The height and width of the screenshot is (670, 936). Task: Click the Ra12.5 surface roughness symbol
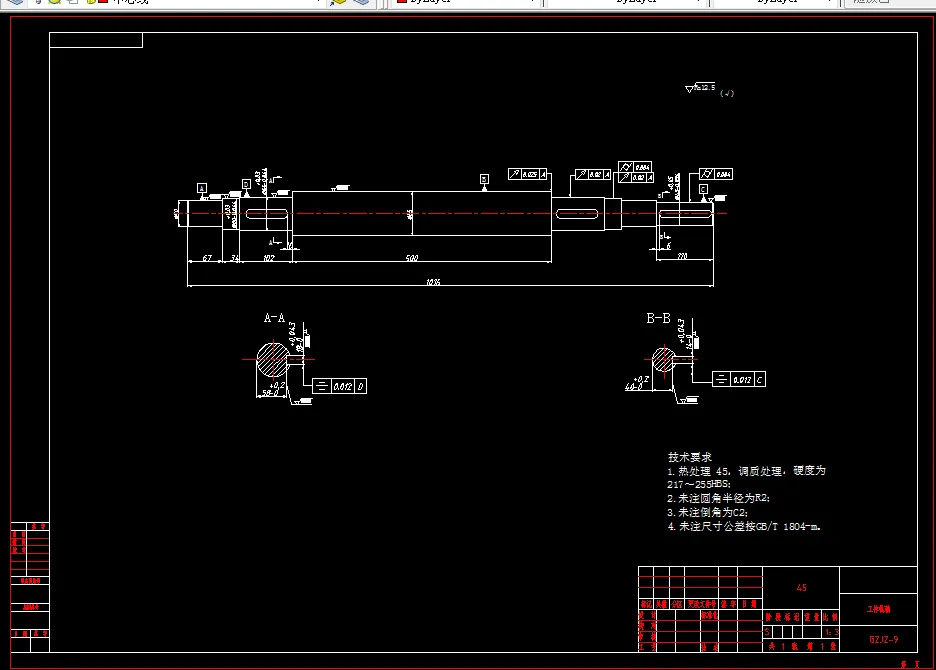[700, 88]
